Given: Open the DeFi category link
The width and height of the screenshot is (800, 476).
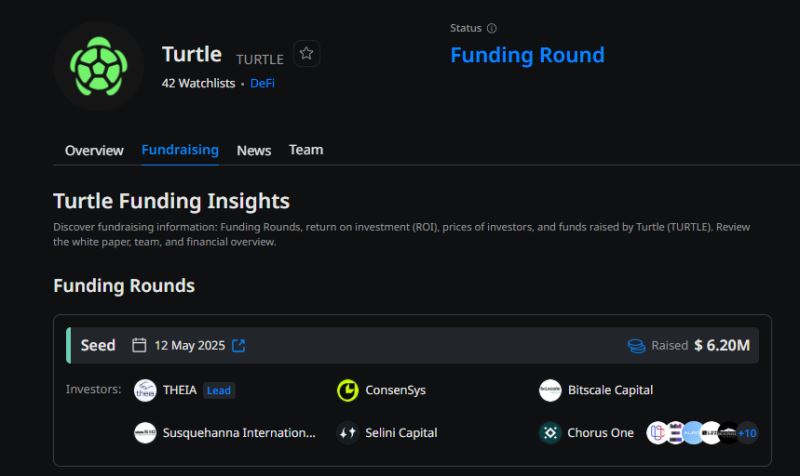Looking at the screenshot, I should tap(262, 83).
